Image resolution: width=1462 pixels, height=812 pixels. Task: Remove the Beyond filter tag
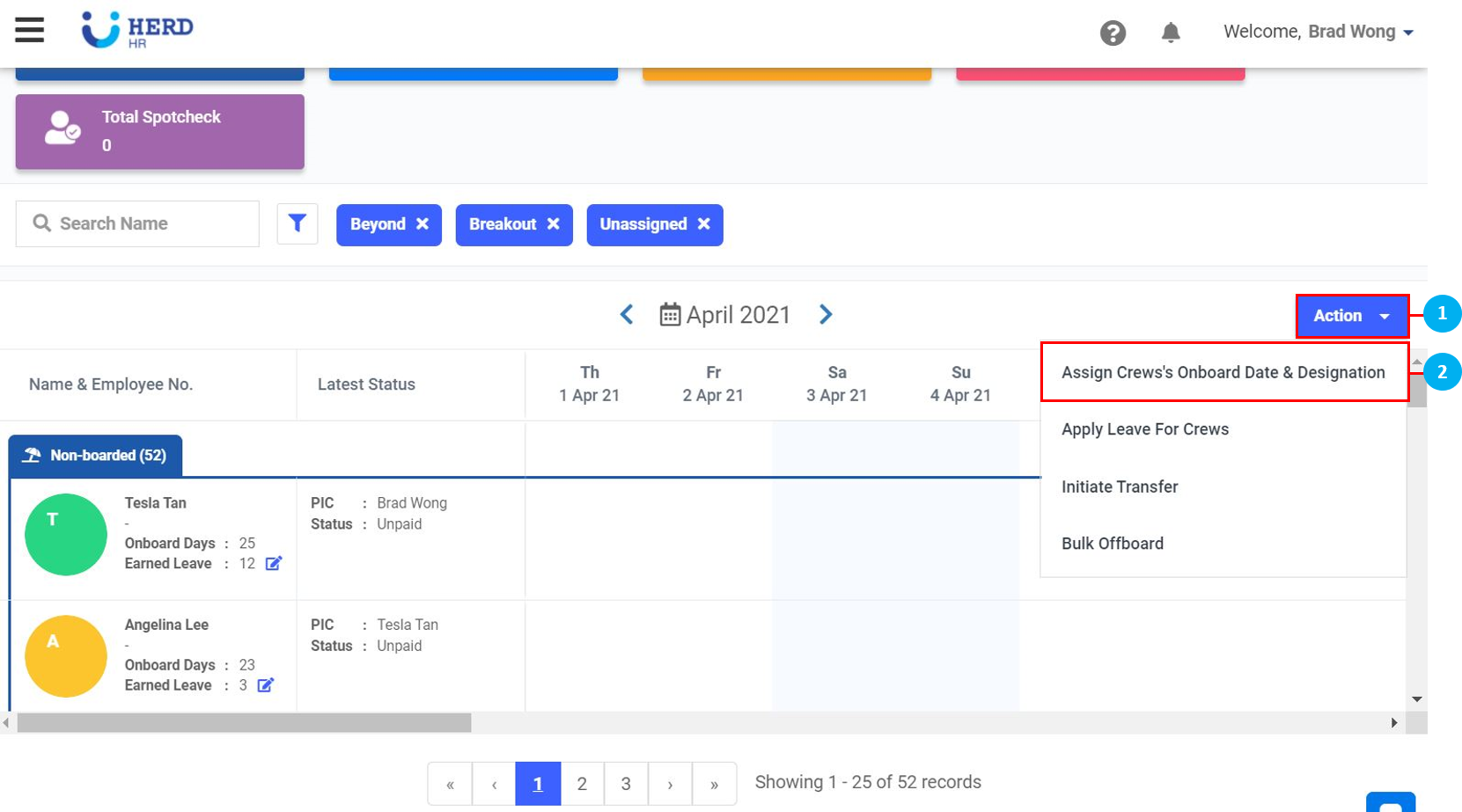pos(422,224)
